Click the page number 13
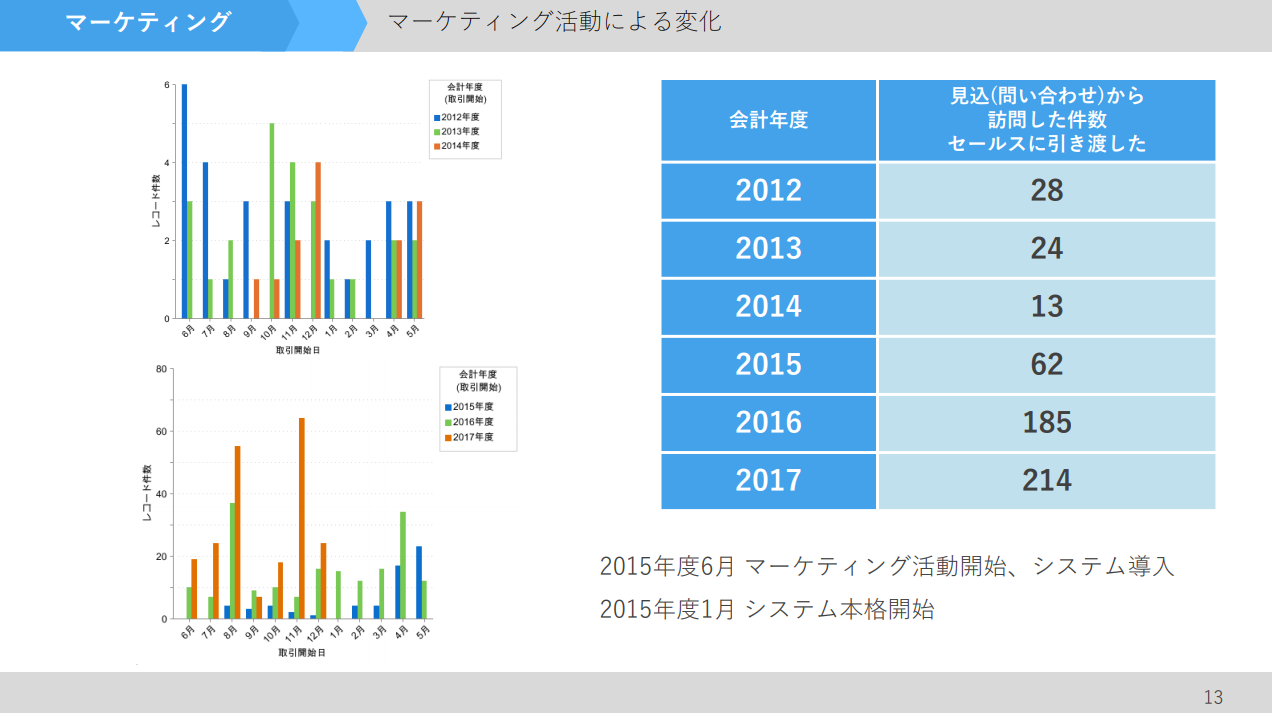1272x713 pixels. tap(1213, 697)
